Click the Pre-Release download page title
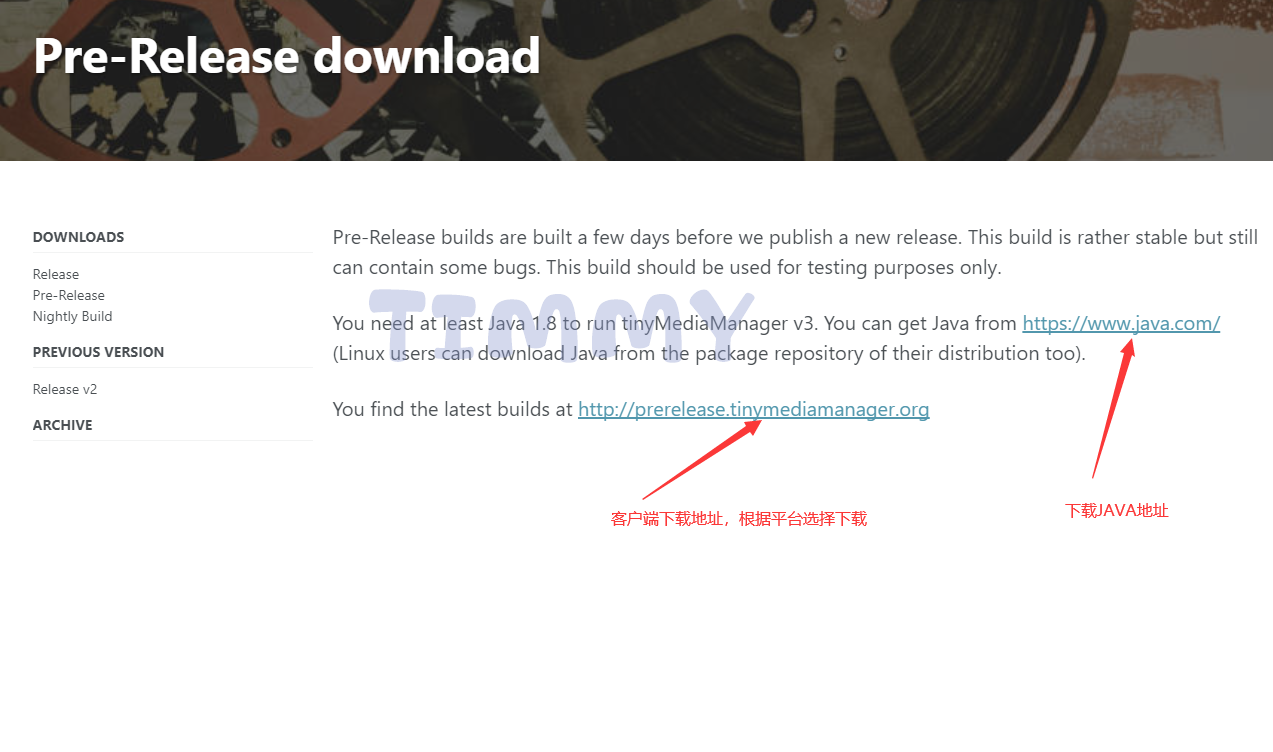 [287, 56]
